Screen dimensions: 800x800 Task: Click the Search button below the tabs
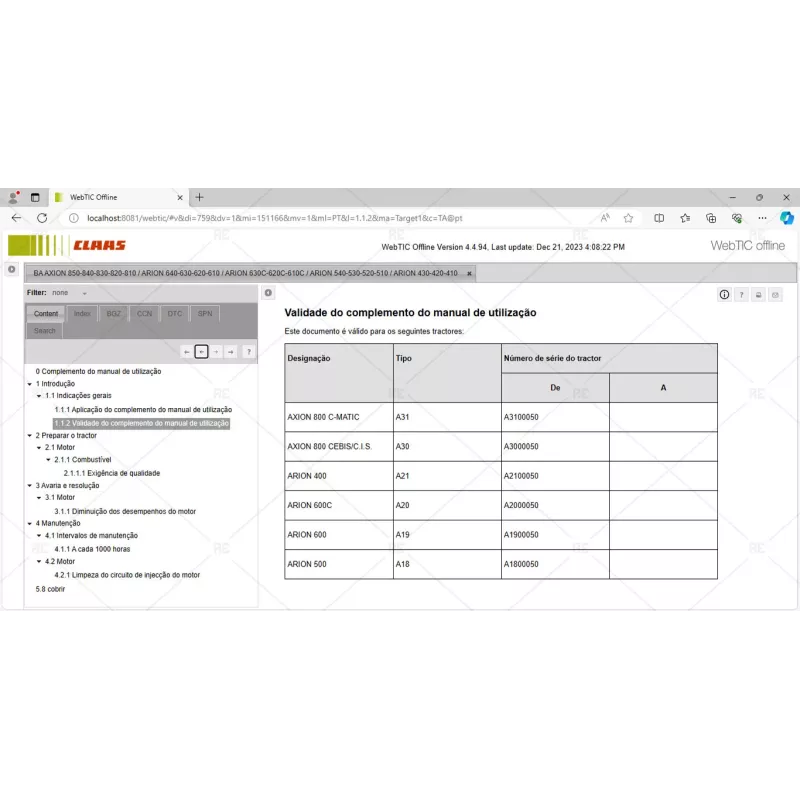44,330
